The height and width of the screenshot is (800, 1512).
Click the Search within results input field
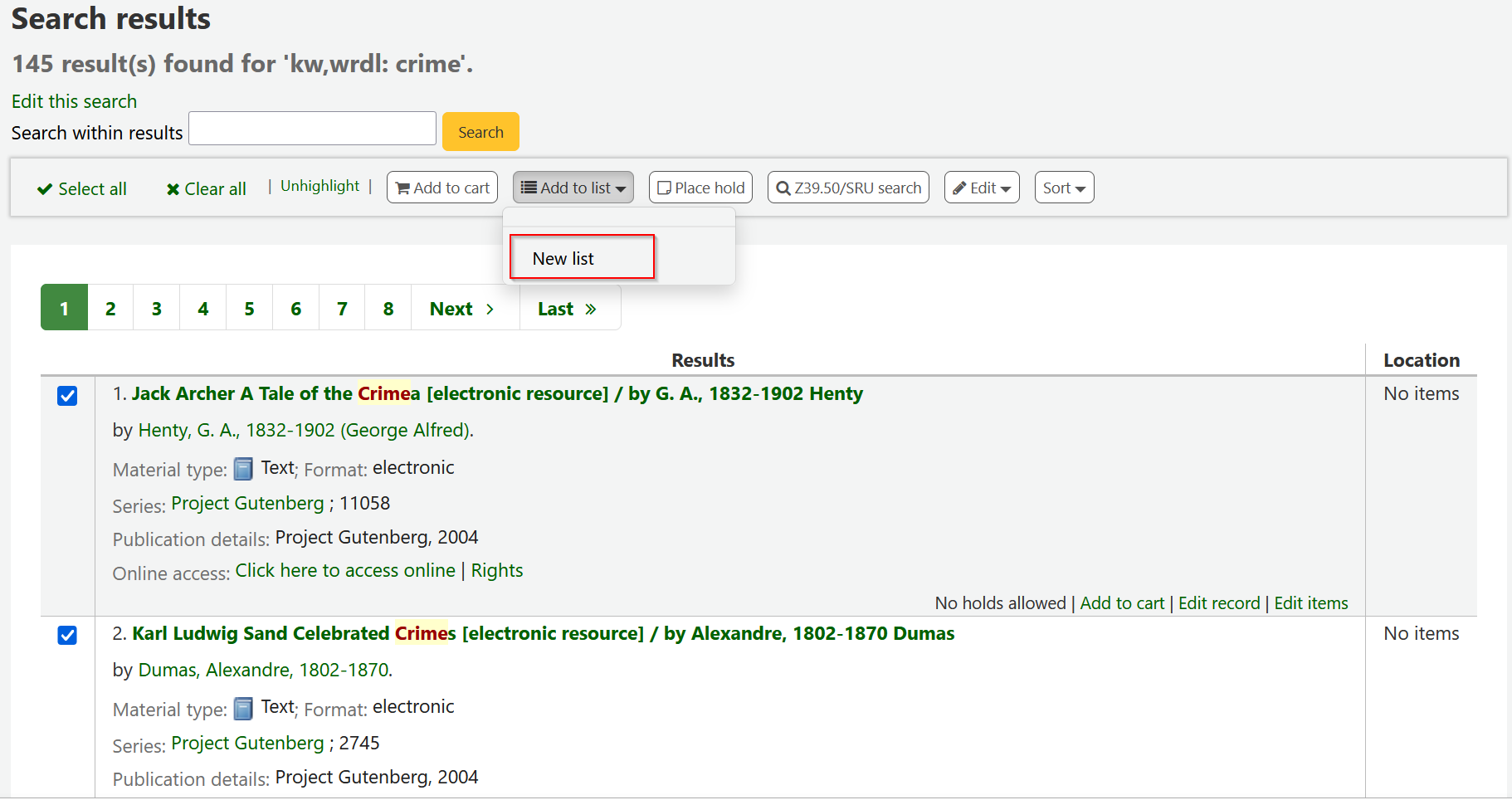click(312, 128)
